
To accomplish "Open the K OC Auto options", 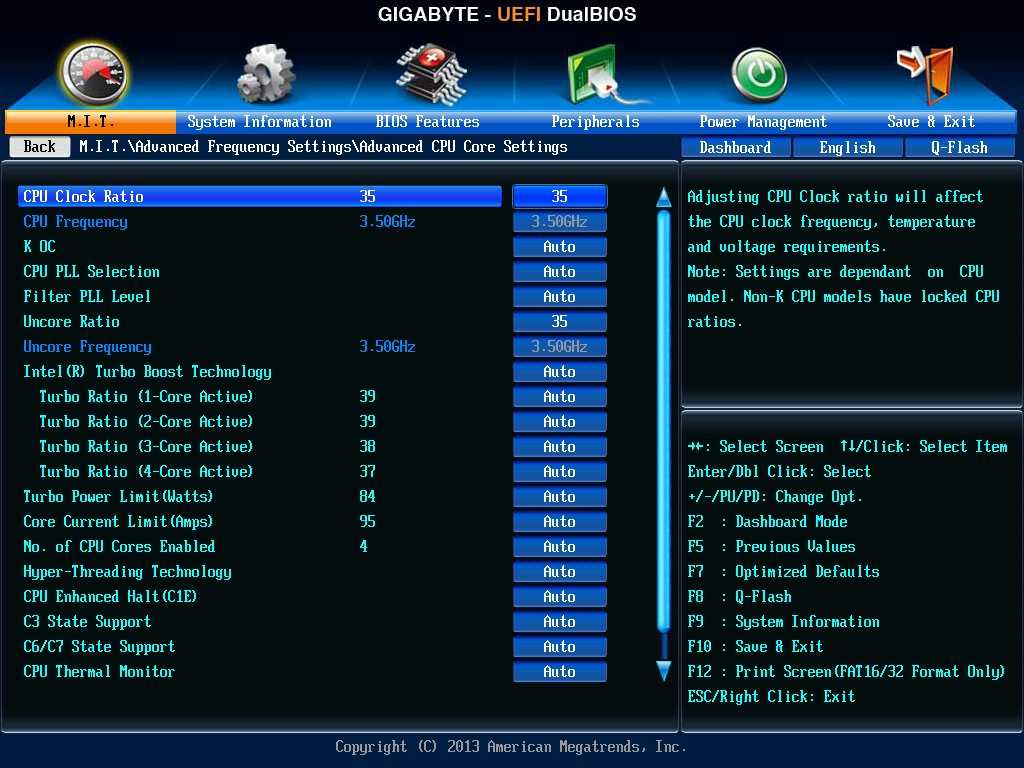I will pos(559,247).
